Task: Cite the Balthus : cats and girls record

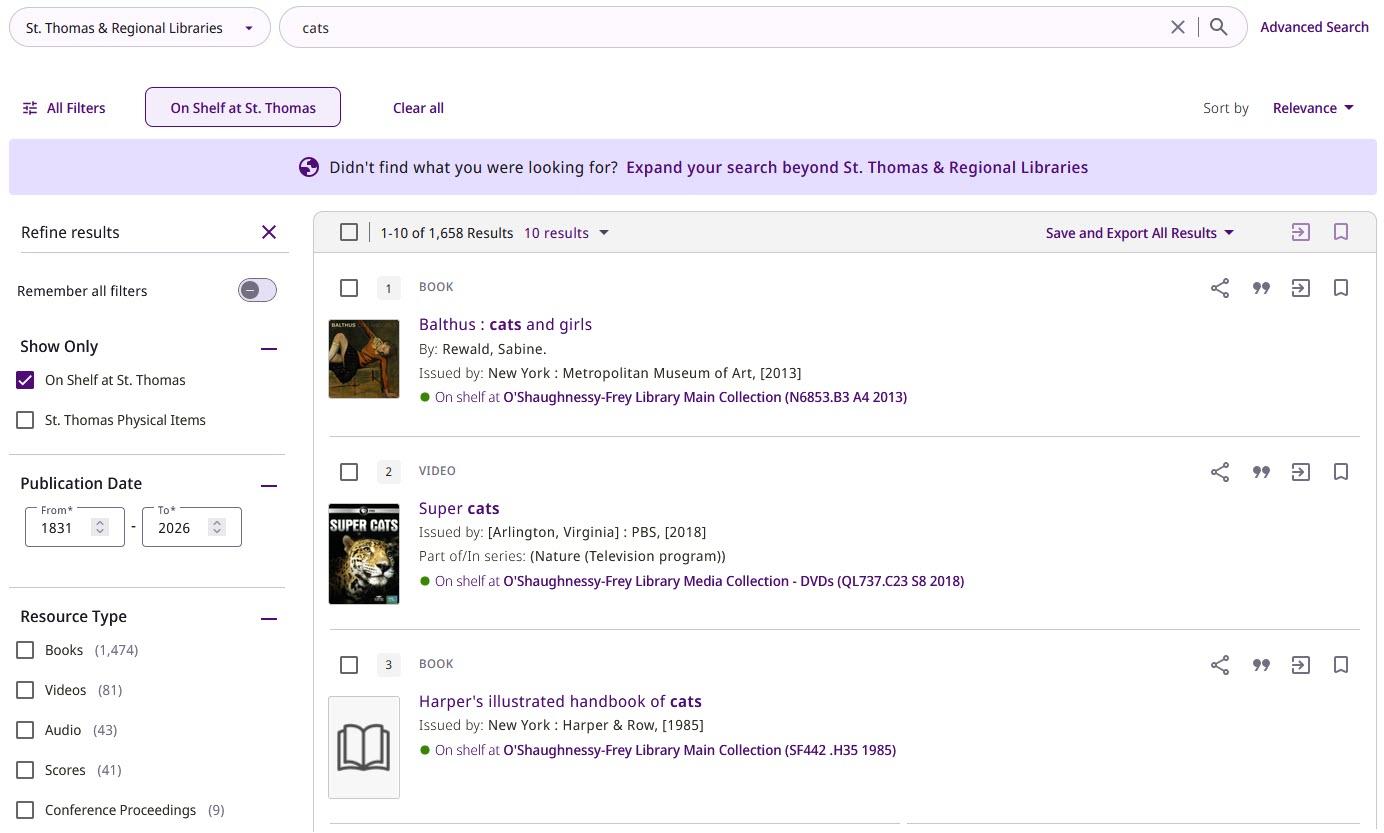Action: pos(1261,288)
